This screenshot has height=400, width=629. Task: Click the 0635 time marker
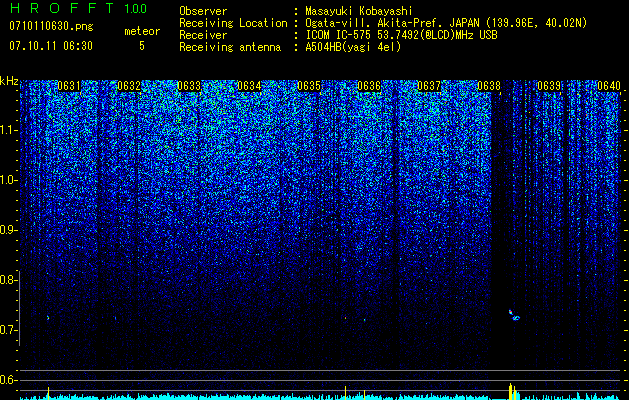pos(309,86)
